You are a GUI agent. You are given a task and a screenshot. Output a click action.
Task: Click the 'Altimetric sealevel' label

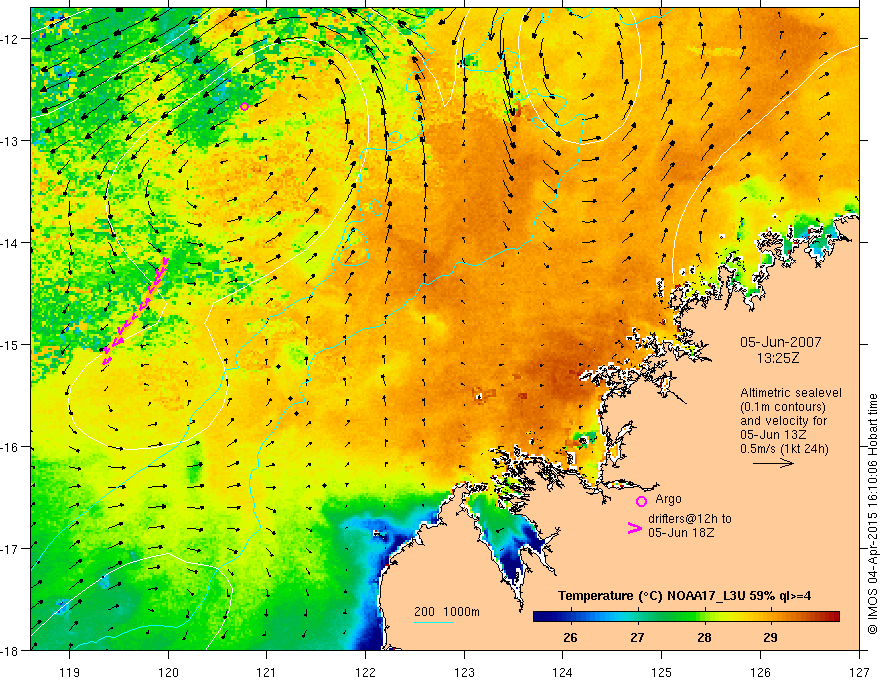tap(791, 393)
